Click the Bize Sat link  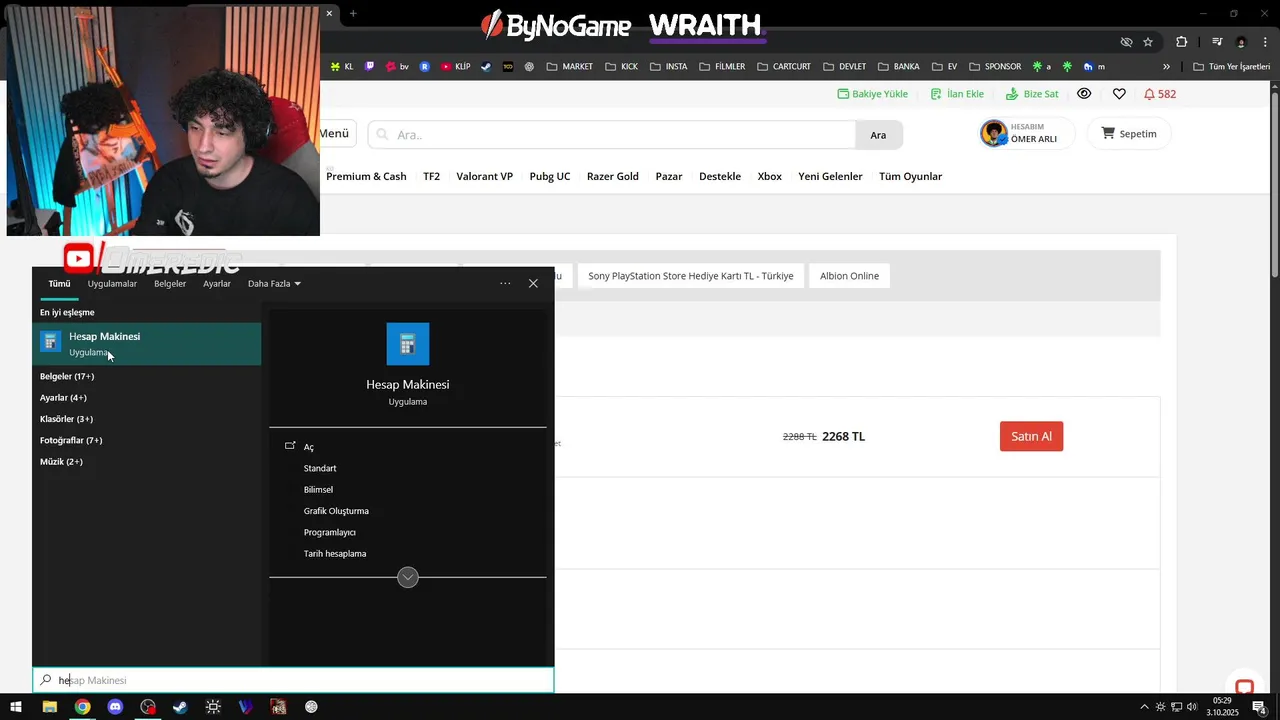click(1032, 94)
